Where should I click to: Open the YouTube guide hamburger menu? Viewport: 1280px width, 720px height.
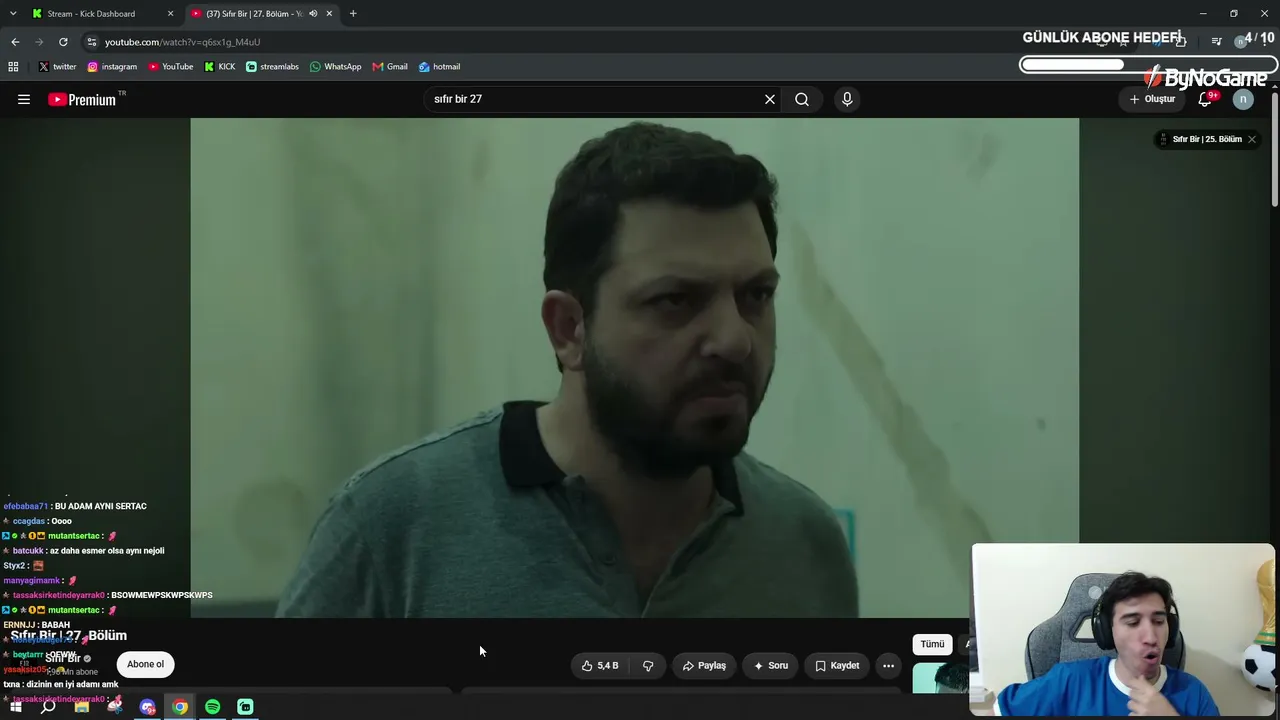pyautogui.click(x=24, y=99)
